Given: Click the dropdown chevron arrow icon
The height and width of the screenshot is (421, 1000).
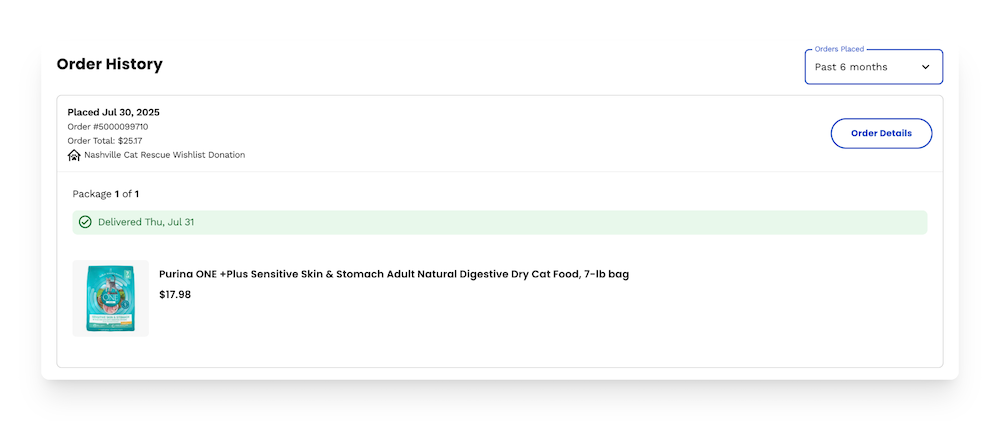Looking at the screenshot, I should click(925, 67).
